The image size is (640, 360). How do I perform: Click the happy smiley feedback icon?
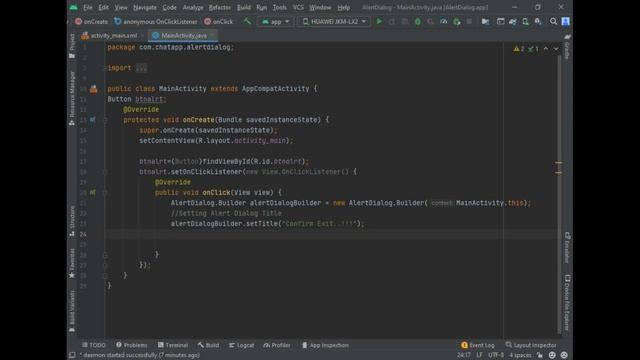click(x=552, y=355)
